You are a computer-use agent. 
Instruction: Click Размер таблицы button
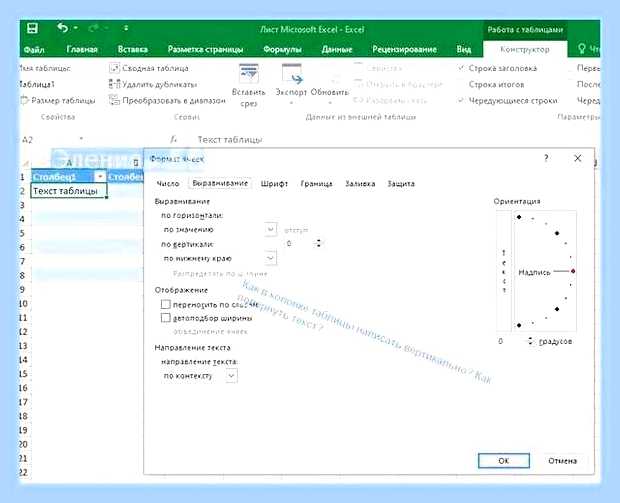[58, 100]
